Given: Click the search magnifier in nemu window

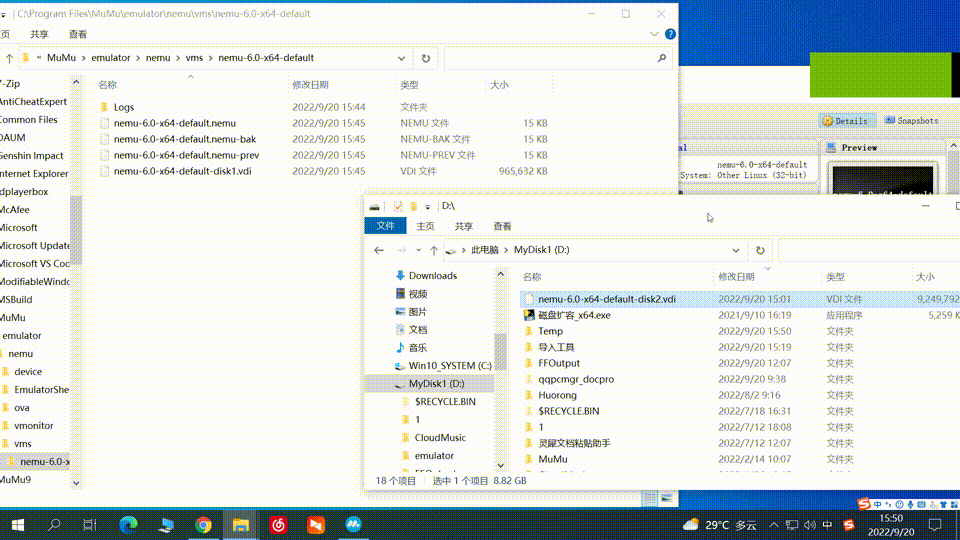Looking at the screenshot, I should point(662,58).
